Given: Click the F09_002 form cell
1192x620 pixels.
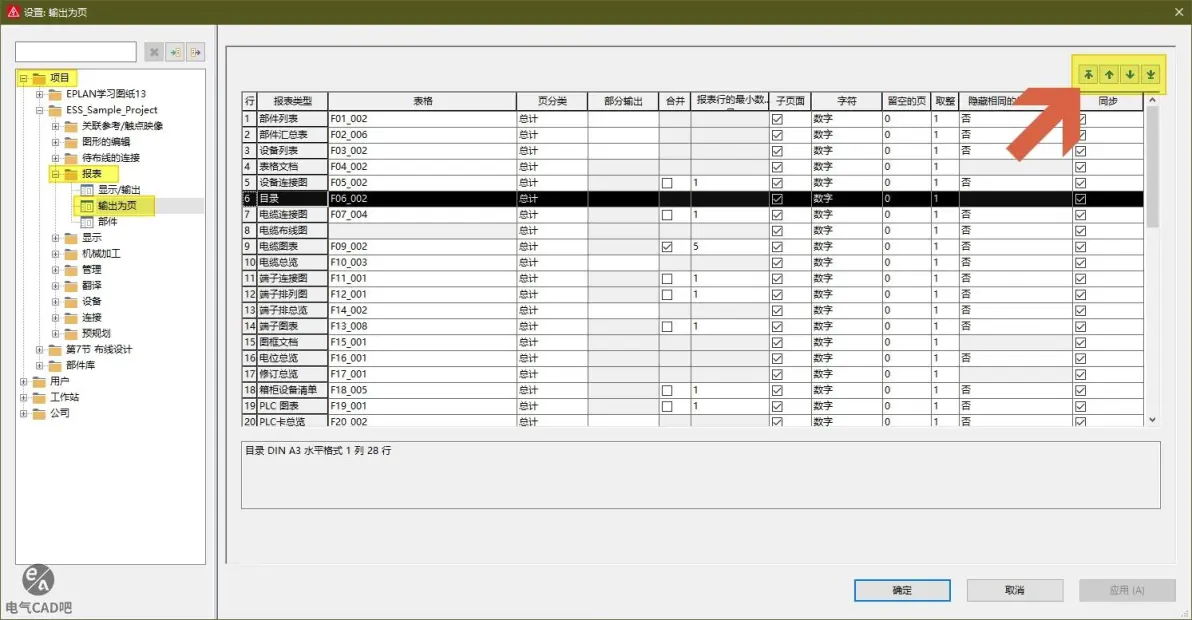Looking at the screenshot, I should point(422,247).
